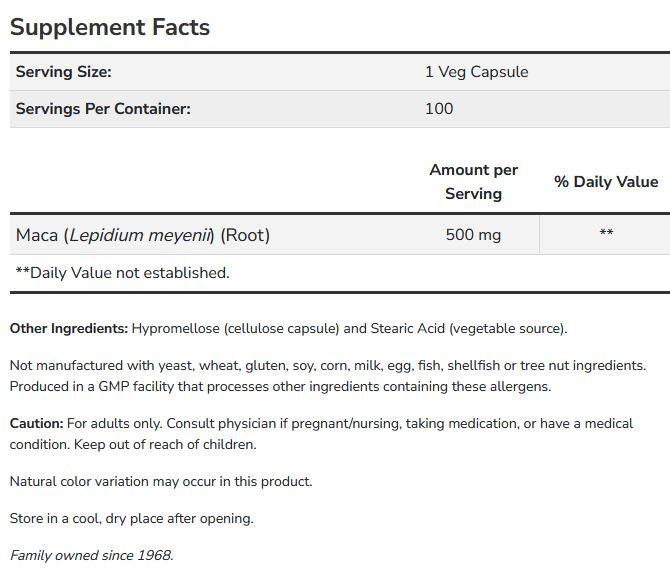Click the Store in a cool, dry place line
This screenshot has height=580, width=670.
132,518
